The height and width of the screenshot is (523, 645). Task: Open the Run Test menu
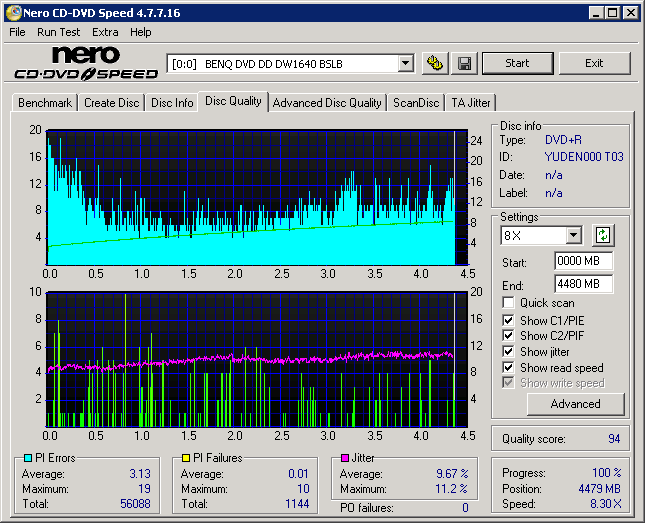[59, 32]
